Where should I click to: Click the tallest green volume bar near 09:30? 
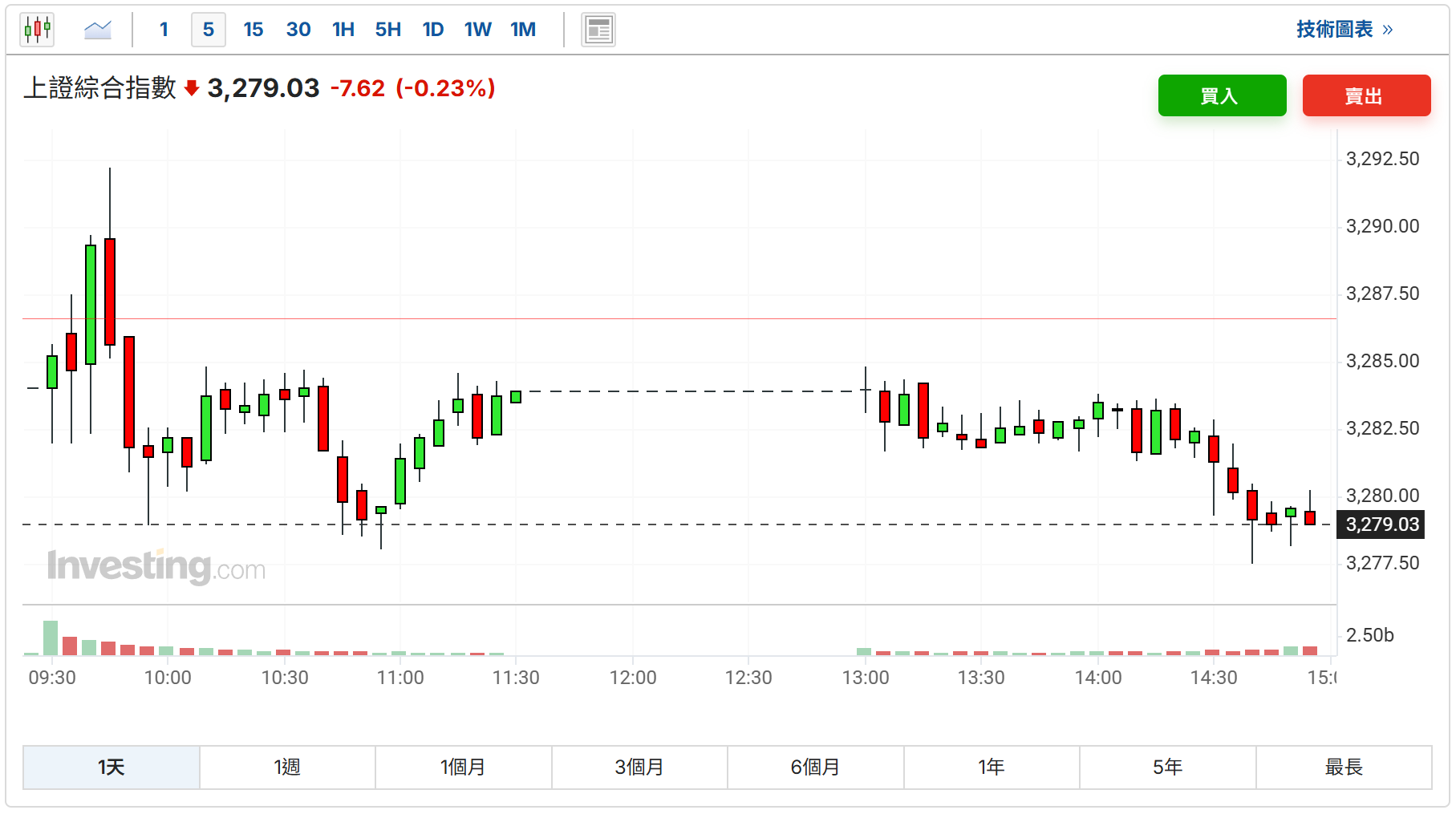[51, 638]
